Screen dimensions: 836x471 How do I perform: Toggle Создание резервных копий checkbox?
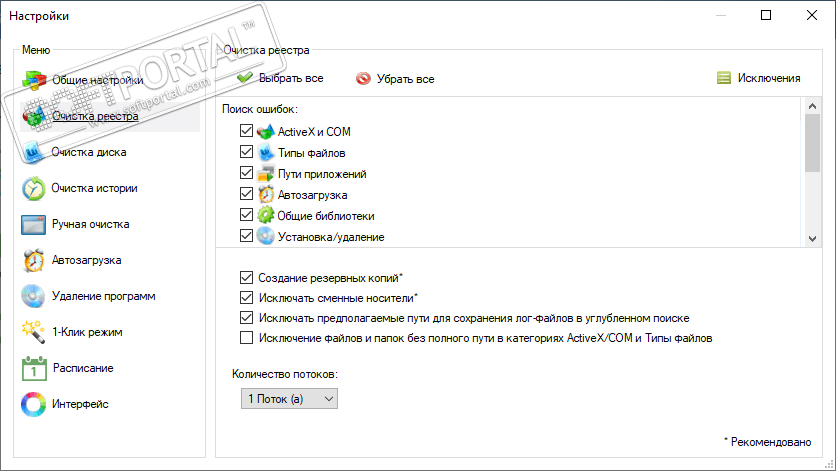click(247, 277)
